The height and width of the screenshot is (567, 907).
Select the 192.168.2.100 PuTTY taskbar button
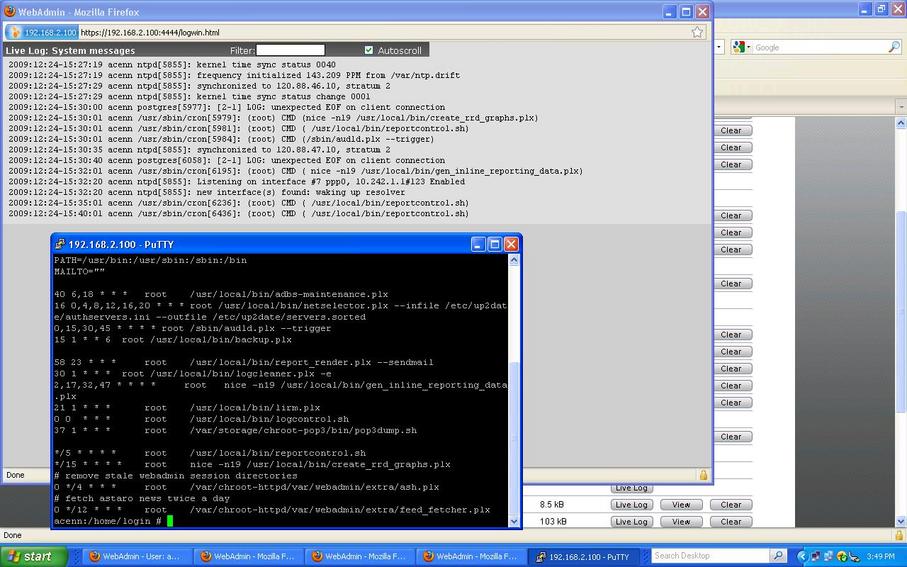[x=581, y=555]
